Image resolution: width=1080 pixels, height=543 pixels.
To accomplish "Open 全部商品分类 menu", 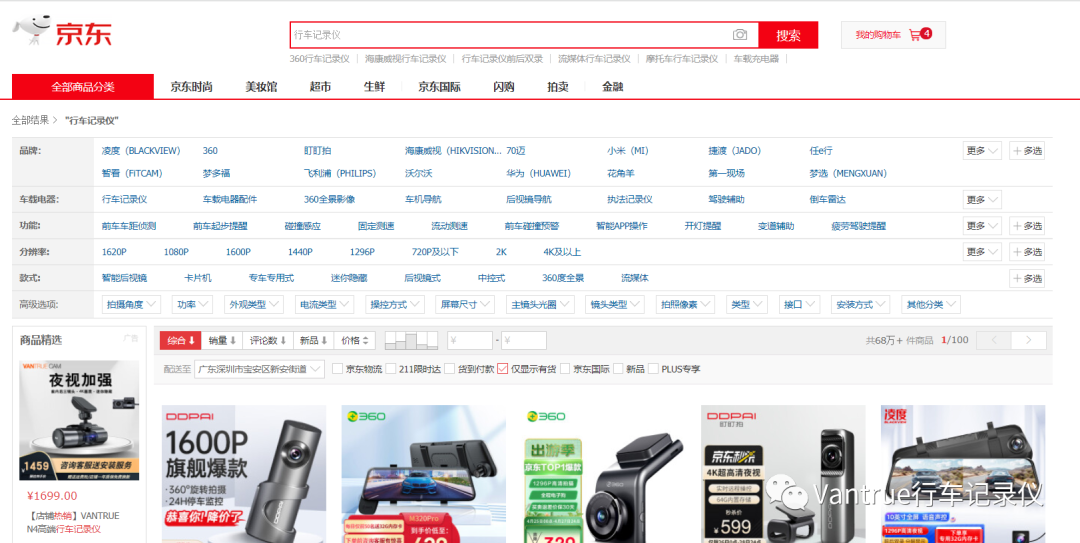I will 83,87.
